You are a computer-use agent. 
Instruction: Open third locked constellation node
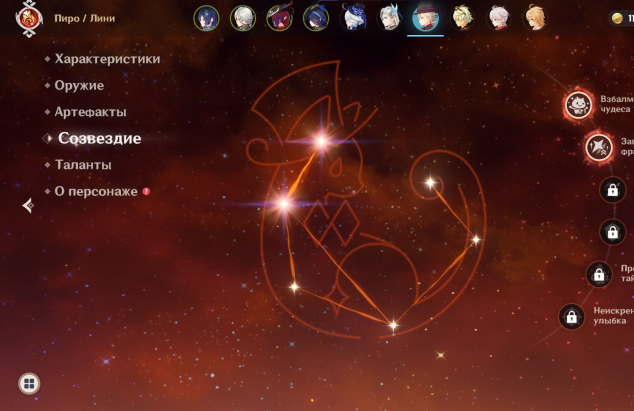click(x=613, y=189)
